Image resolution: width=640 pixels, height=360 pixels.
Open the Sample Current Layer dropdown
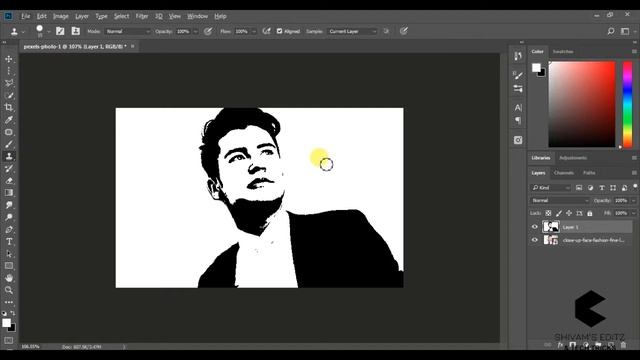(352, 31)
